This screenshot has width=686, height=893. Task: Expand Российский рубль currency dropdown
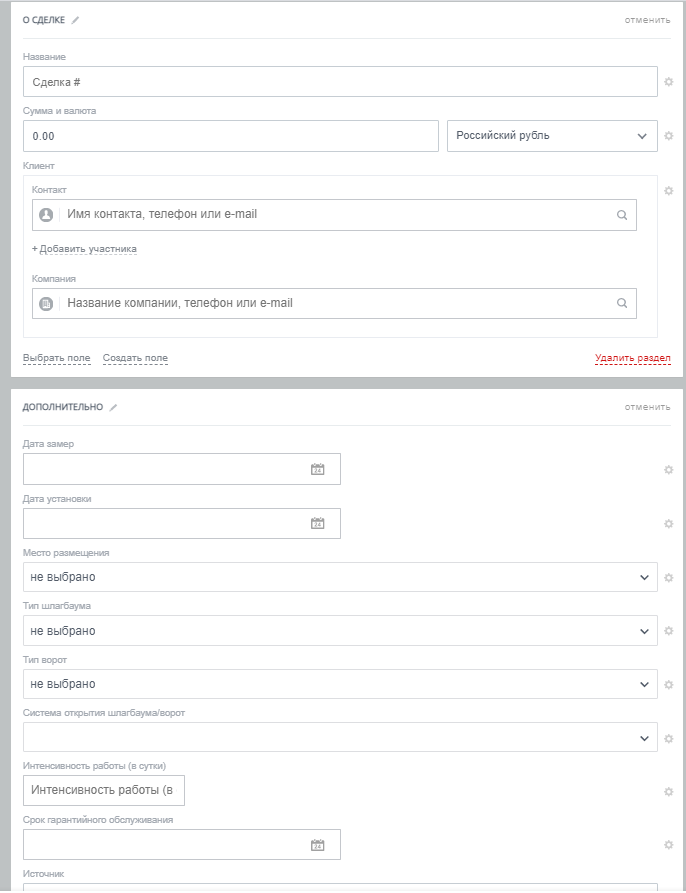click(552, 136)
